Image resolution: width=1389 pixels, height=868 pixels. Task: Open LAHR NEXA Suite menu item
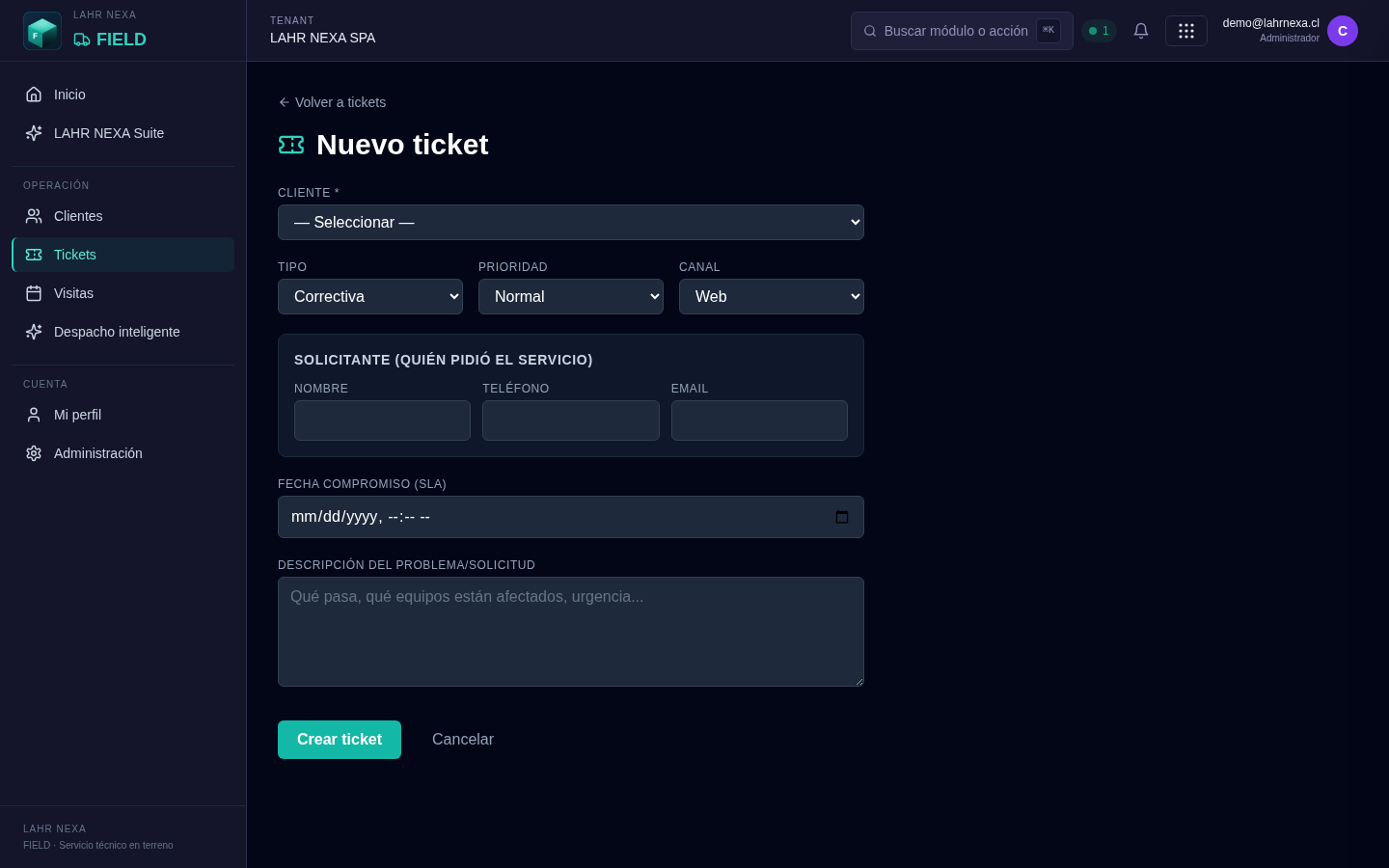123,133
